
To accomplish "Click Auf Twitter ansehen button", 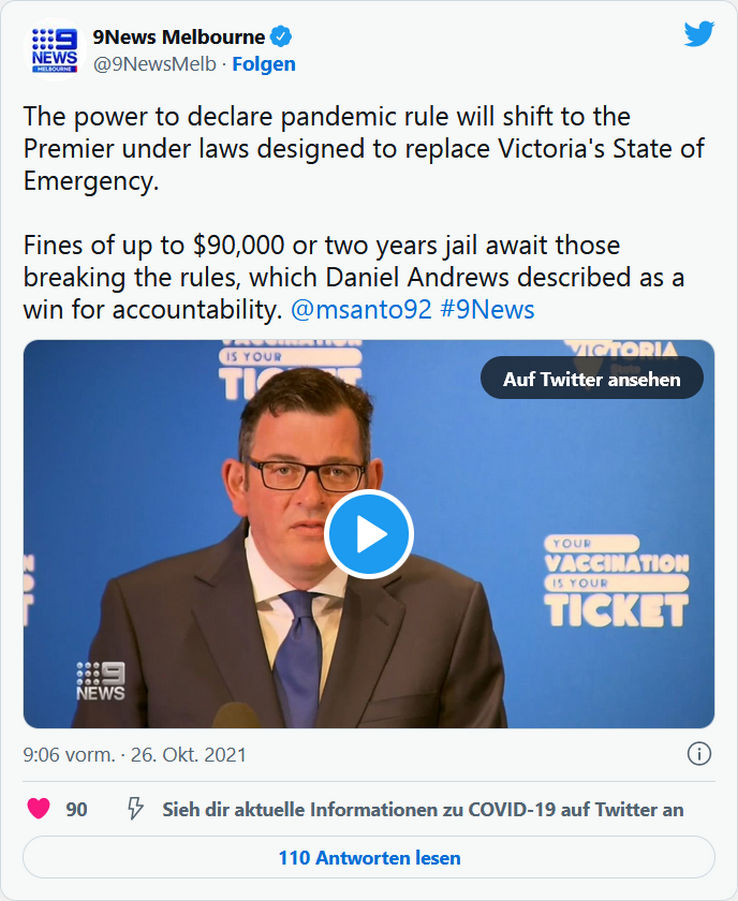I will [x=591, y=379].
